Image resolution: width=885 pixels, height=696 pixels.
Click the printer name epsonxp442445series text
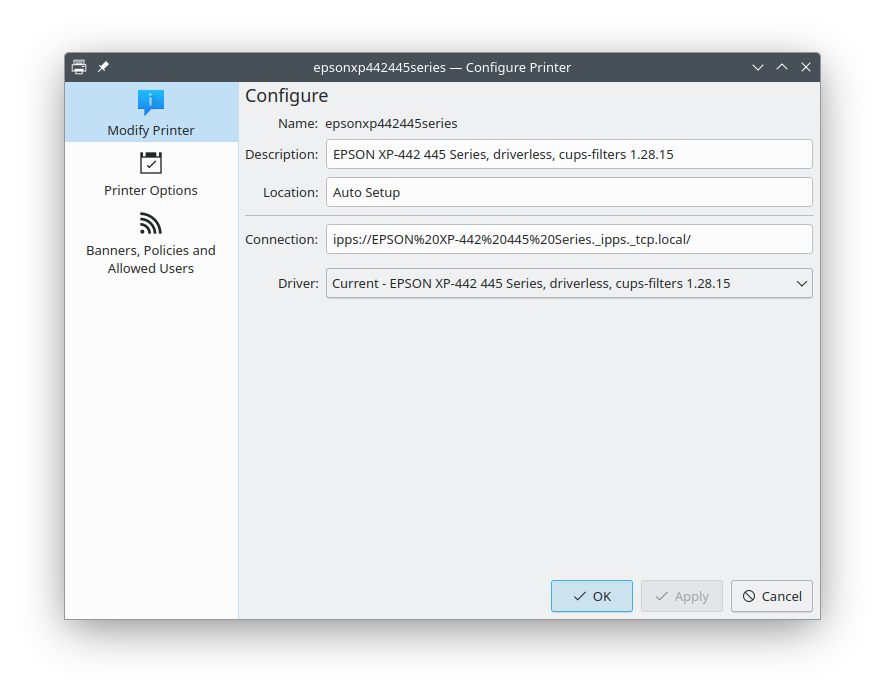(x=391, y=123)
